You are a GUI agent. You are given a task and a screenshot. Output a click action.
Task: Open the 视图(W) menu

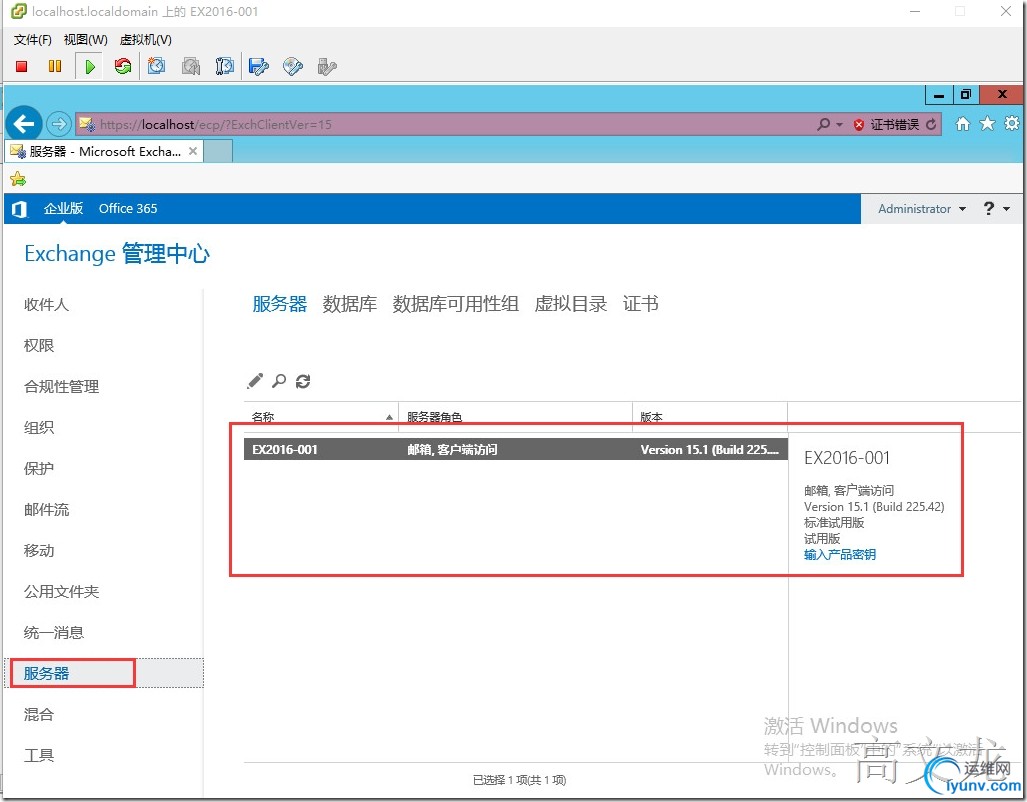85,40
